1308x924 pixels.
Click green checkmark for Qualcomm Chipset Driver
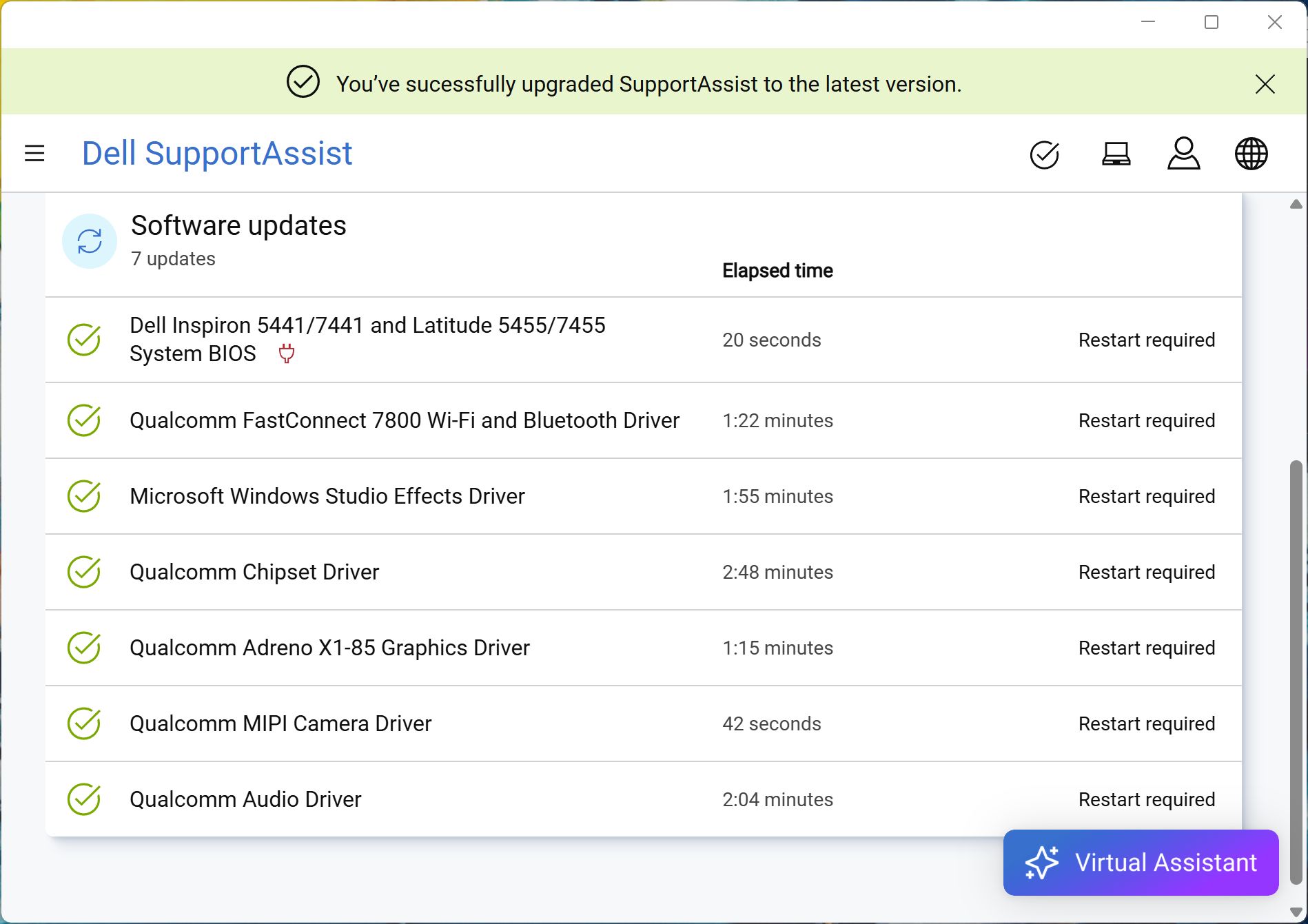(x=84, y=572)
